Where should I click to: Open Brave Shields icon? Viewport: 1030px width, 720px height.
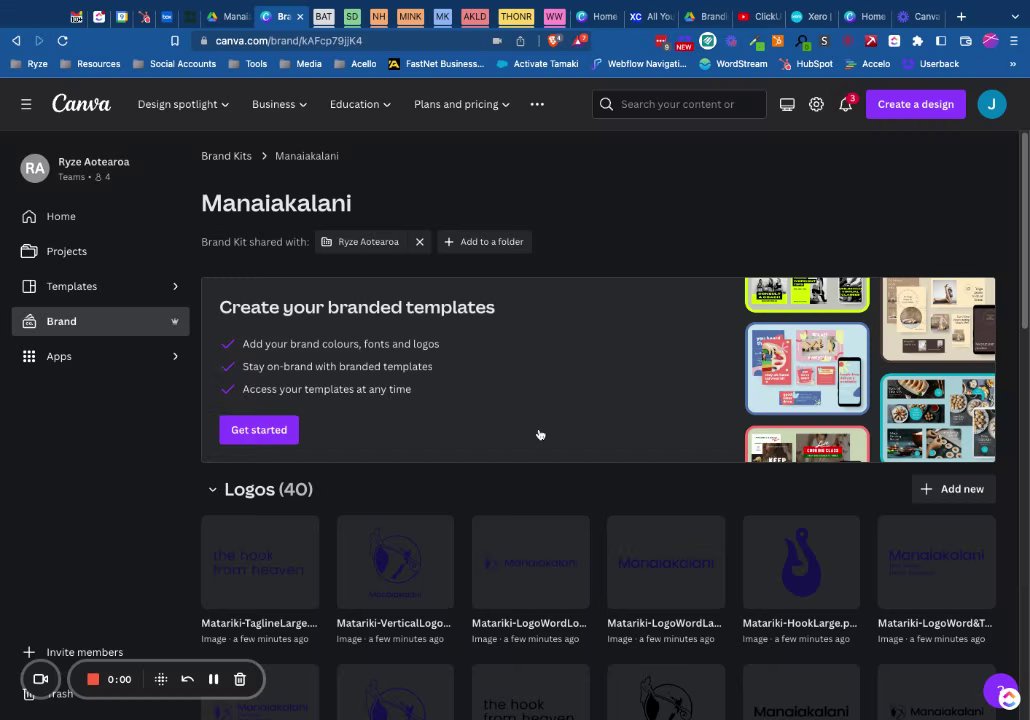[x=554, y=41]
